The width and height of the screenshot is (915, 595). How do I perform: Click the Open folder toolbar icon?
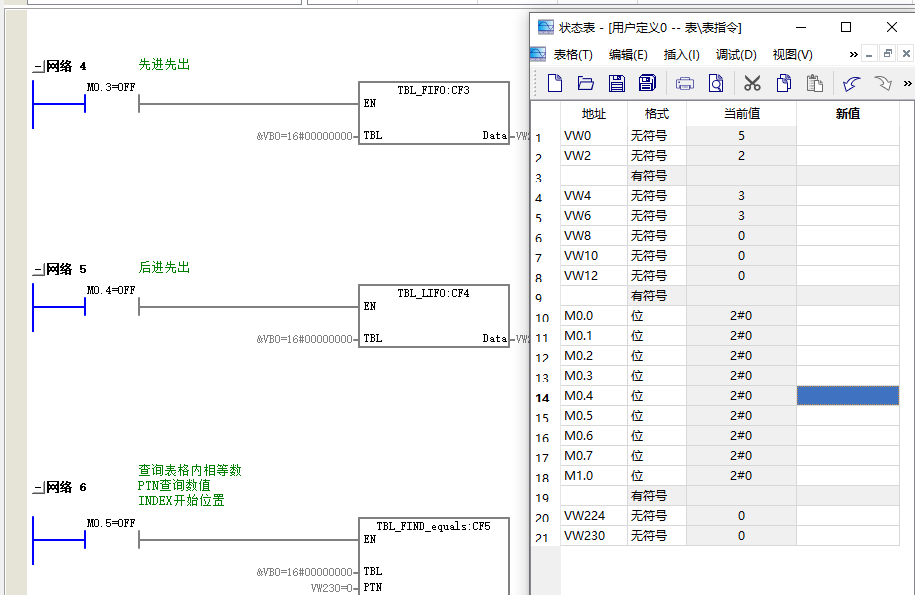click(585, 83)
